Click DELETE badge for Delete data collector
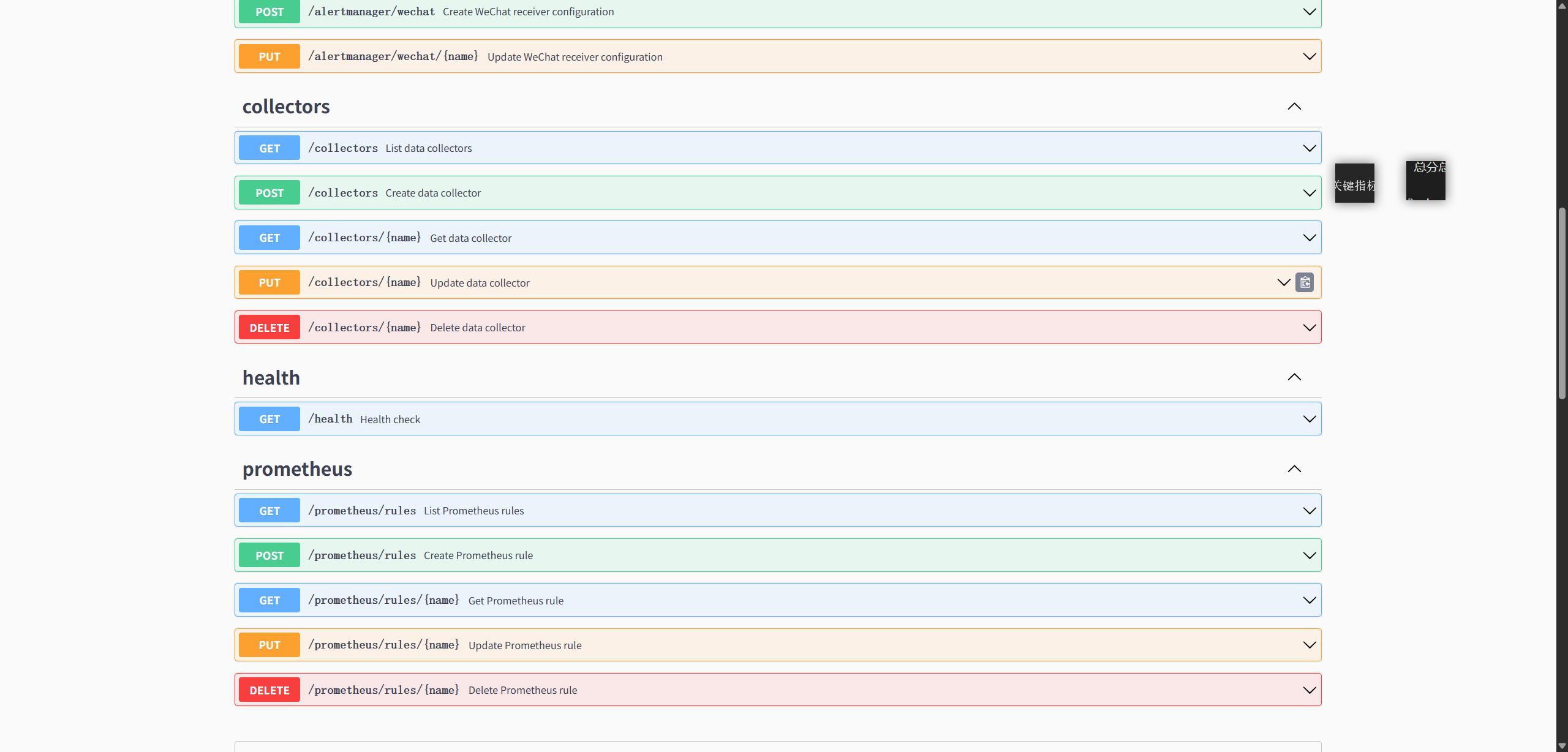Image resolution: width=1568 pixels, height=752 pixels. (269, 328)
